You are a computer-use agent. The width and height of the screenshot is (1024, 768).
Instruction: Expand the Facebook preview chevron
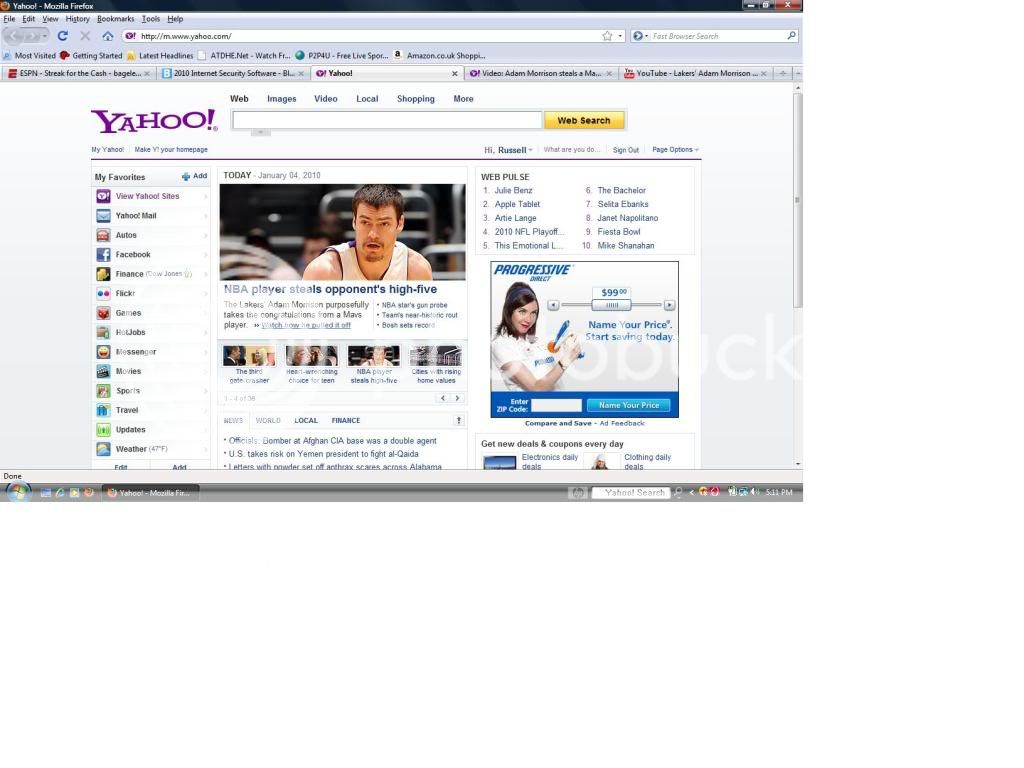(x=206, y=255)
